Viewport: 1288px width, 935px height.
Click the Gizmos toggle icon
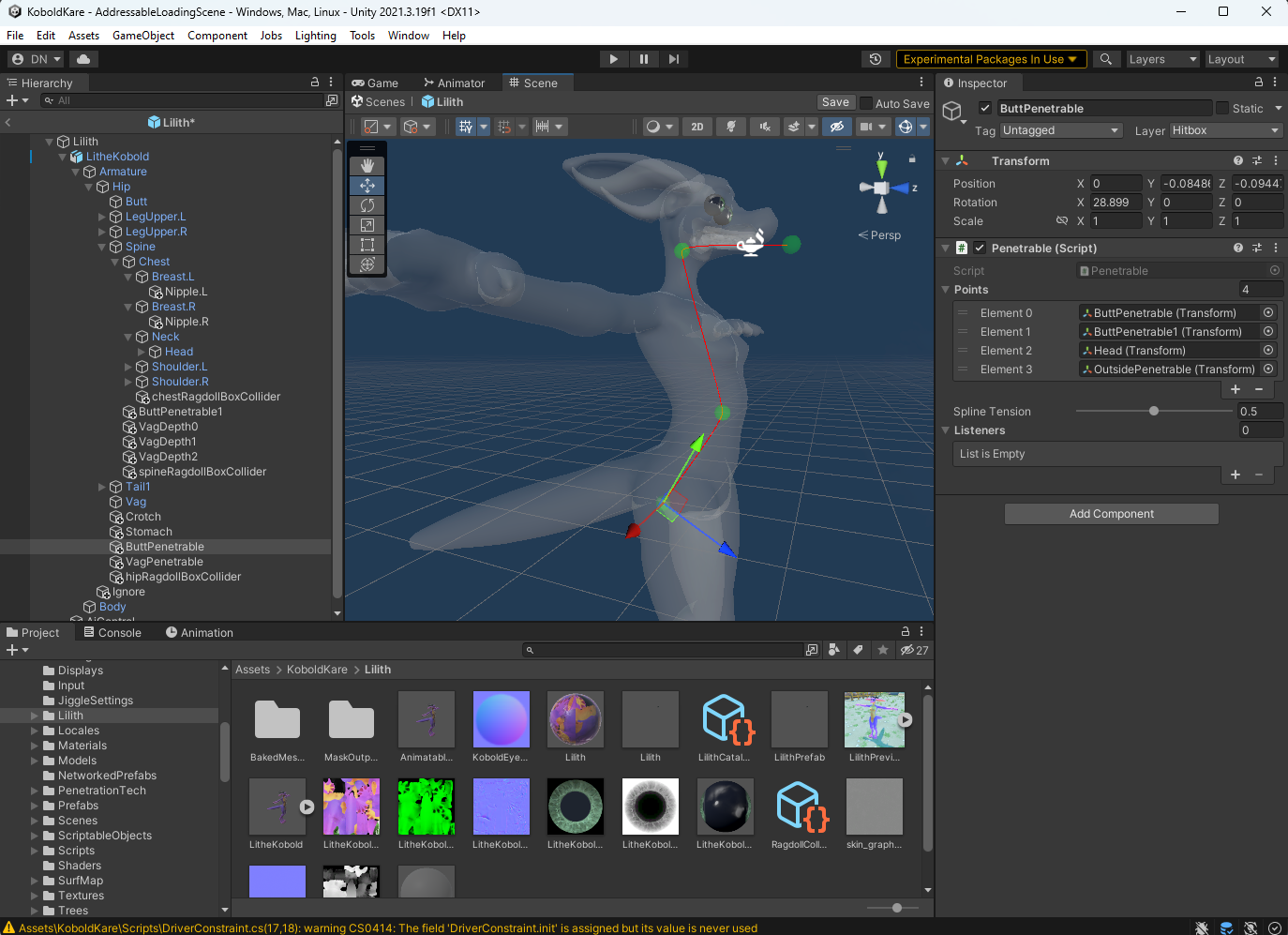pyautogui.click(x=906, y=127)
